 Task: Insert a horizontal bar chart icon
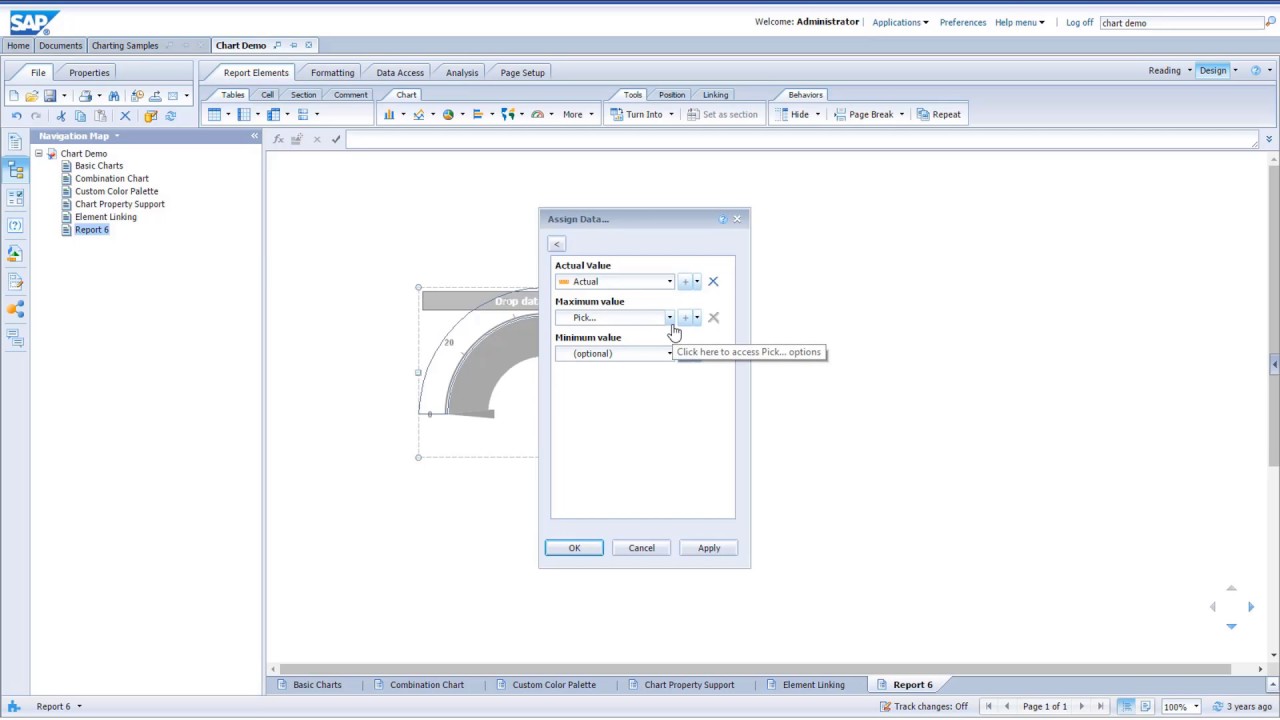coord(478,114)
